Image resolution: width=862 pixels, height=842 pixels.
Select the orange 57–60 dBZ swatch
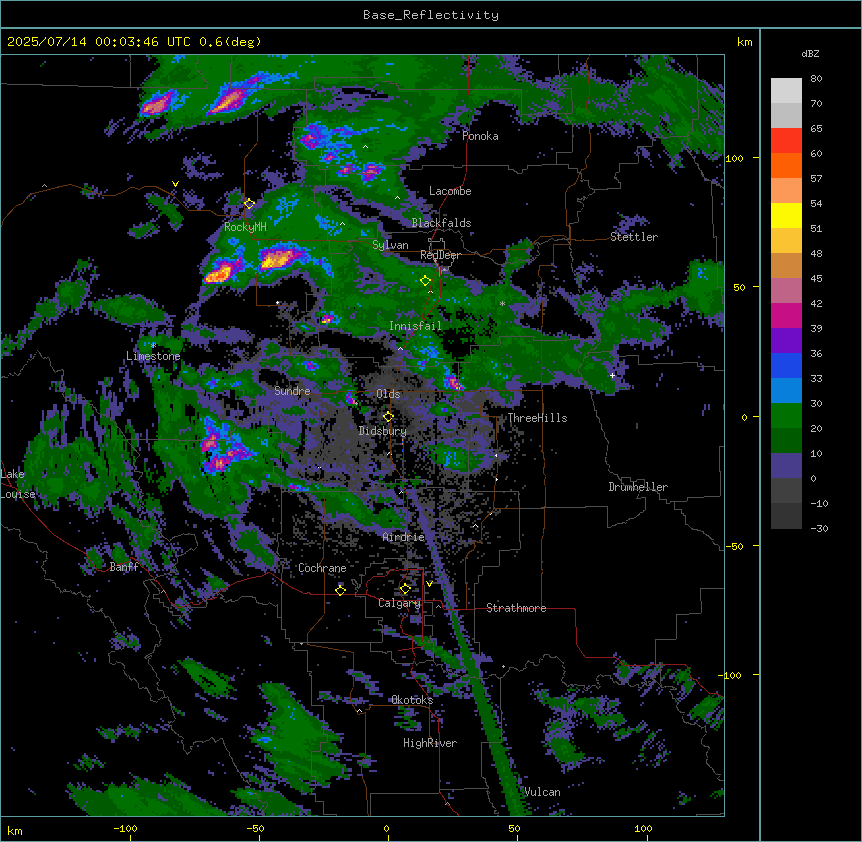pos(786,165)
